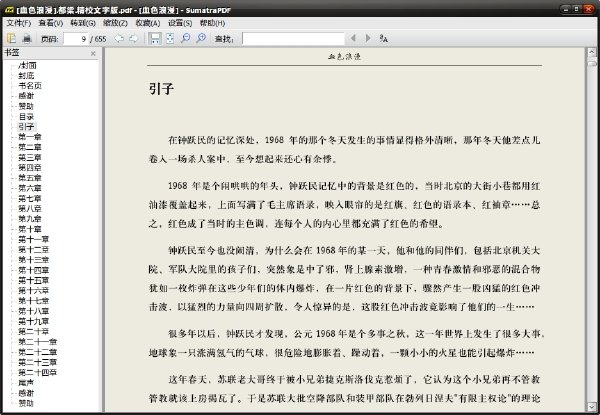Open the 第十九章 bookmark

point(34,321)
